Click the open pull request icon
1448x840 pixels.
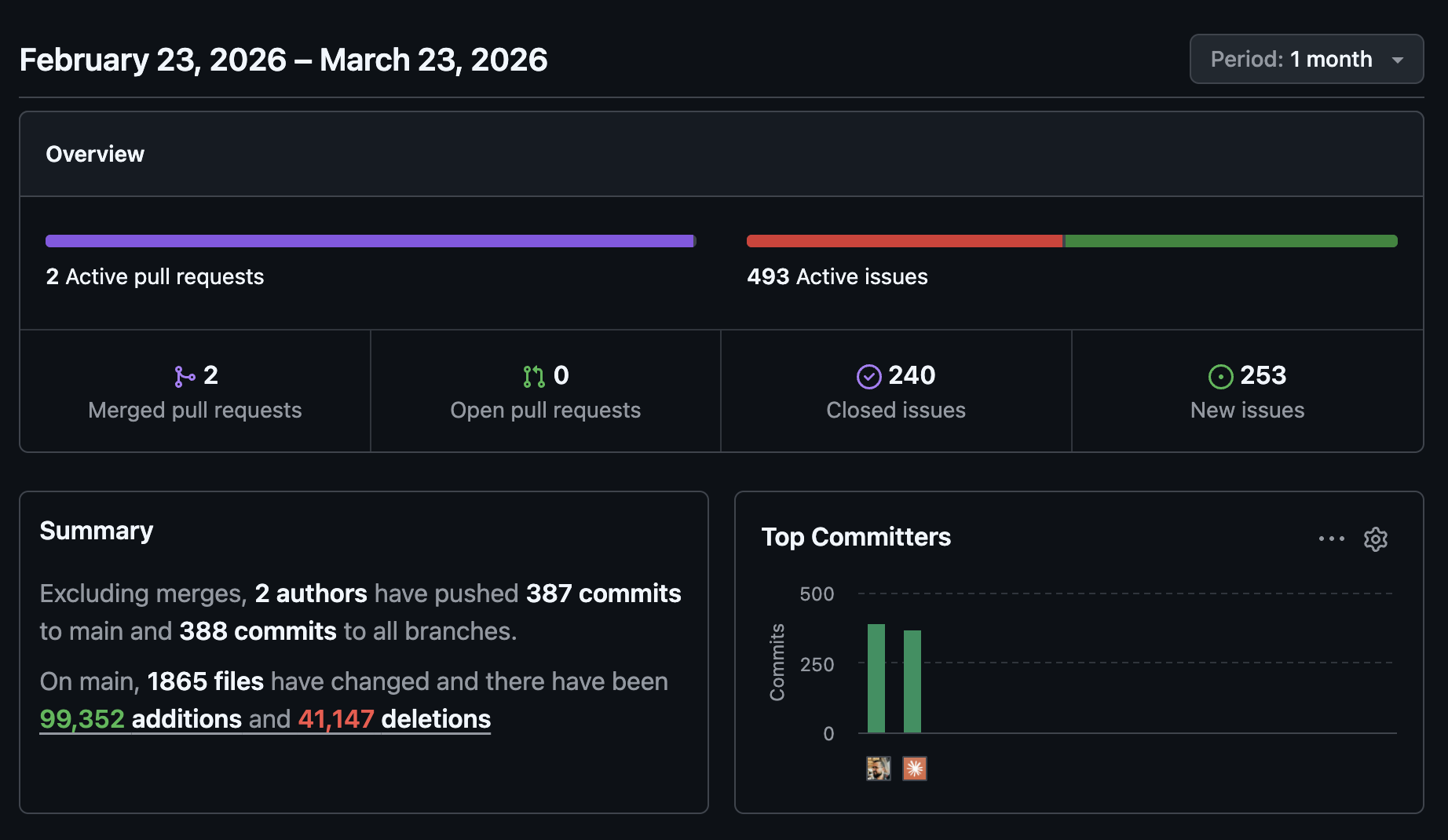[x=534, y=377]
